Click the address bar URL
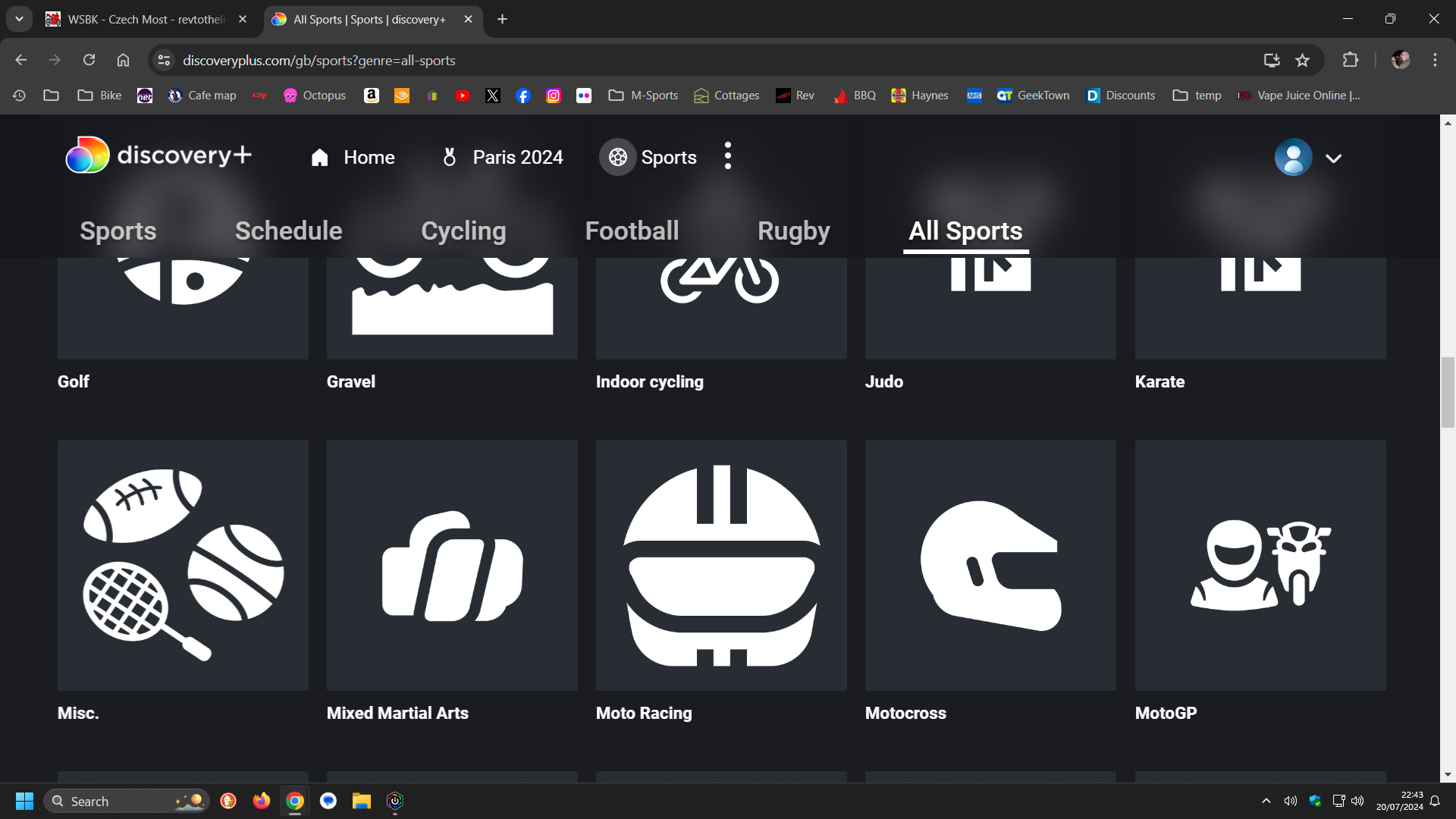This screenshot has width=1456, height=819. (x=319, y=61)
